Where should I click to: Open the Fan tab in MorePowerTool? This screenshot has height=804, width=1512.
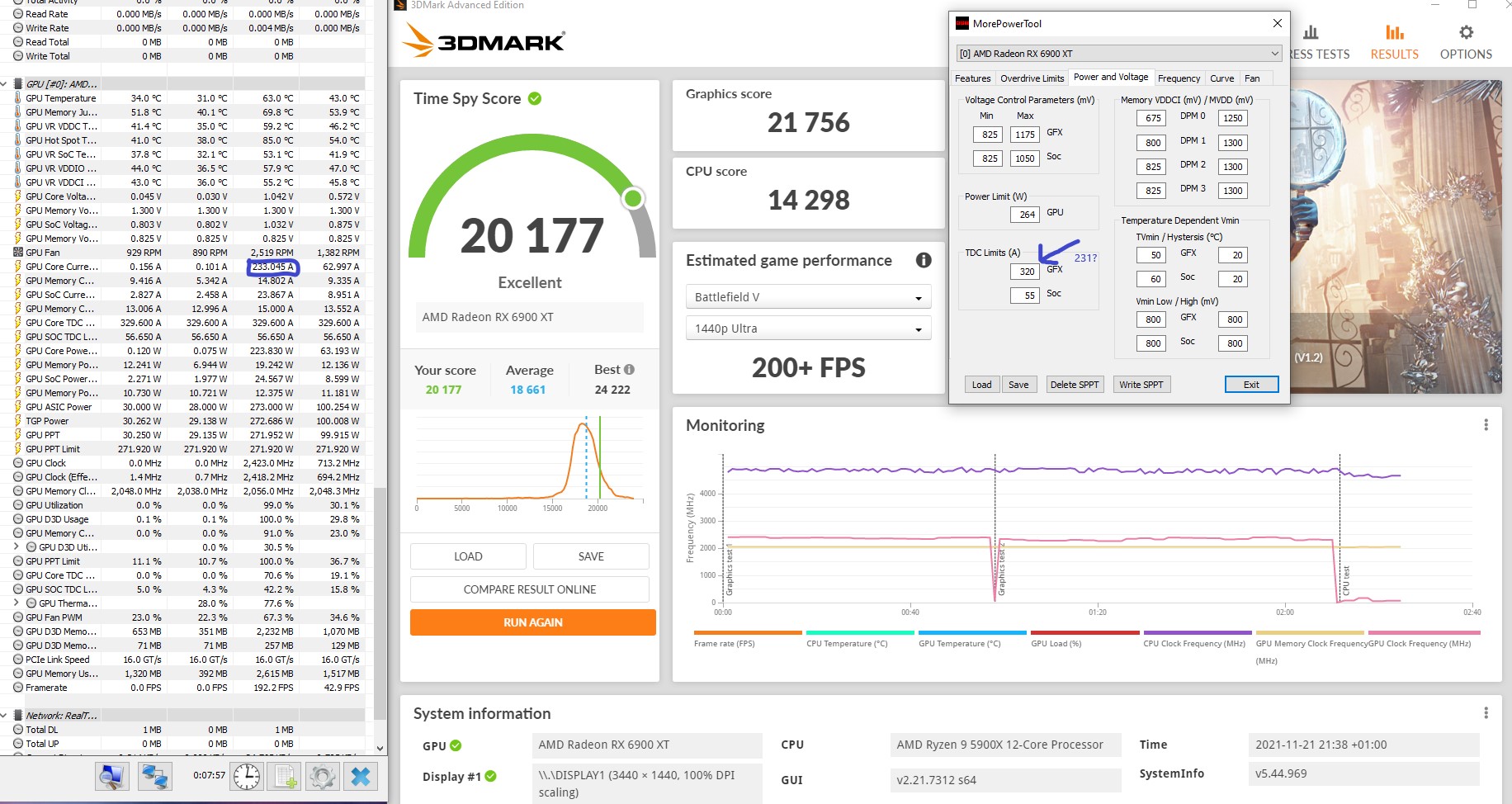(x=1252, y=78)
